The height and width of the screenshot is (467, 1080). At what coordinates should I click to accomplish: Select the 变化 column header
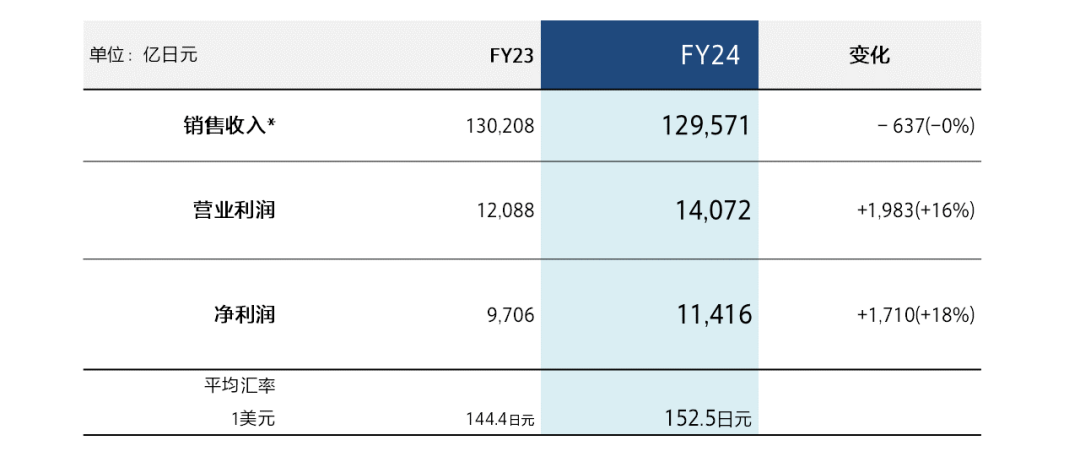point(868,55)
